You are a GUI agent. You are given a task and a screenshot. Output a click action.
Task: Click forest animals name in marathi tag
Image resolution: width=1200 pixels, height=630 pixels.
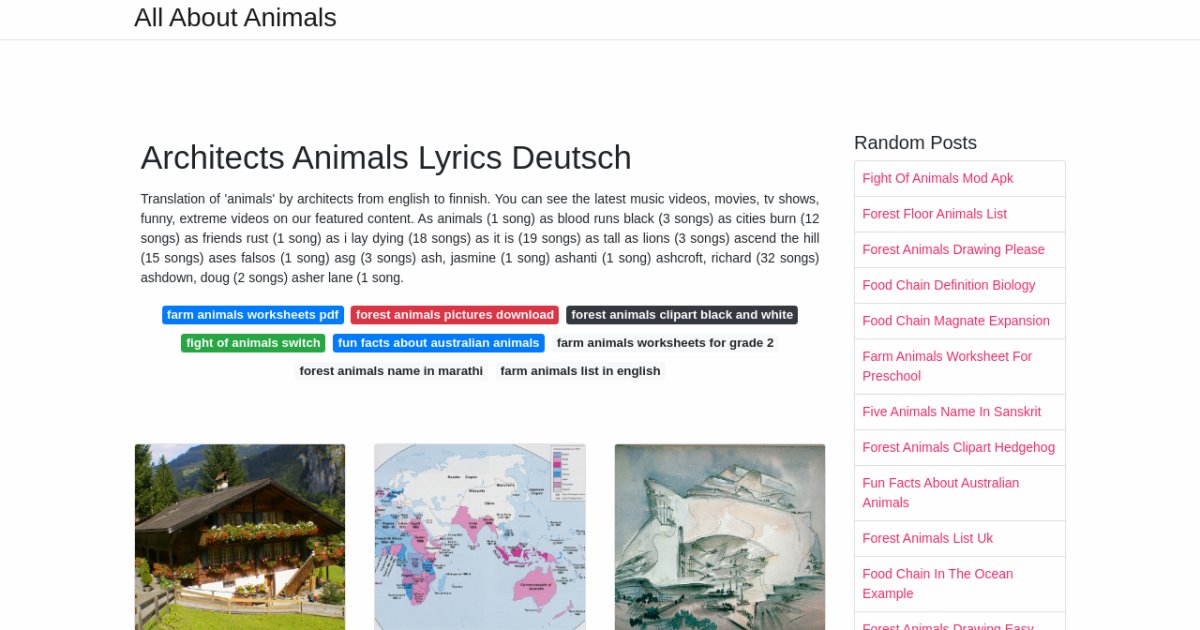pyautogui.click(x=391, y=371)
